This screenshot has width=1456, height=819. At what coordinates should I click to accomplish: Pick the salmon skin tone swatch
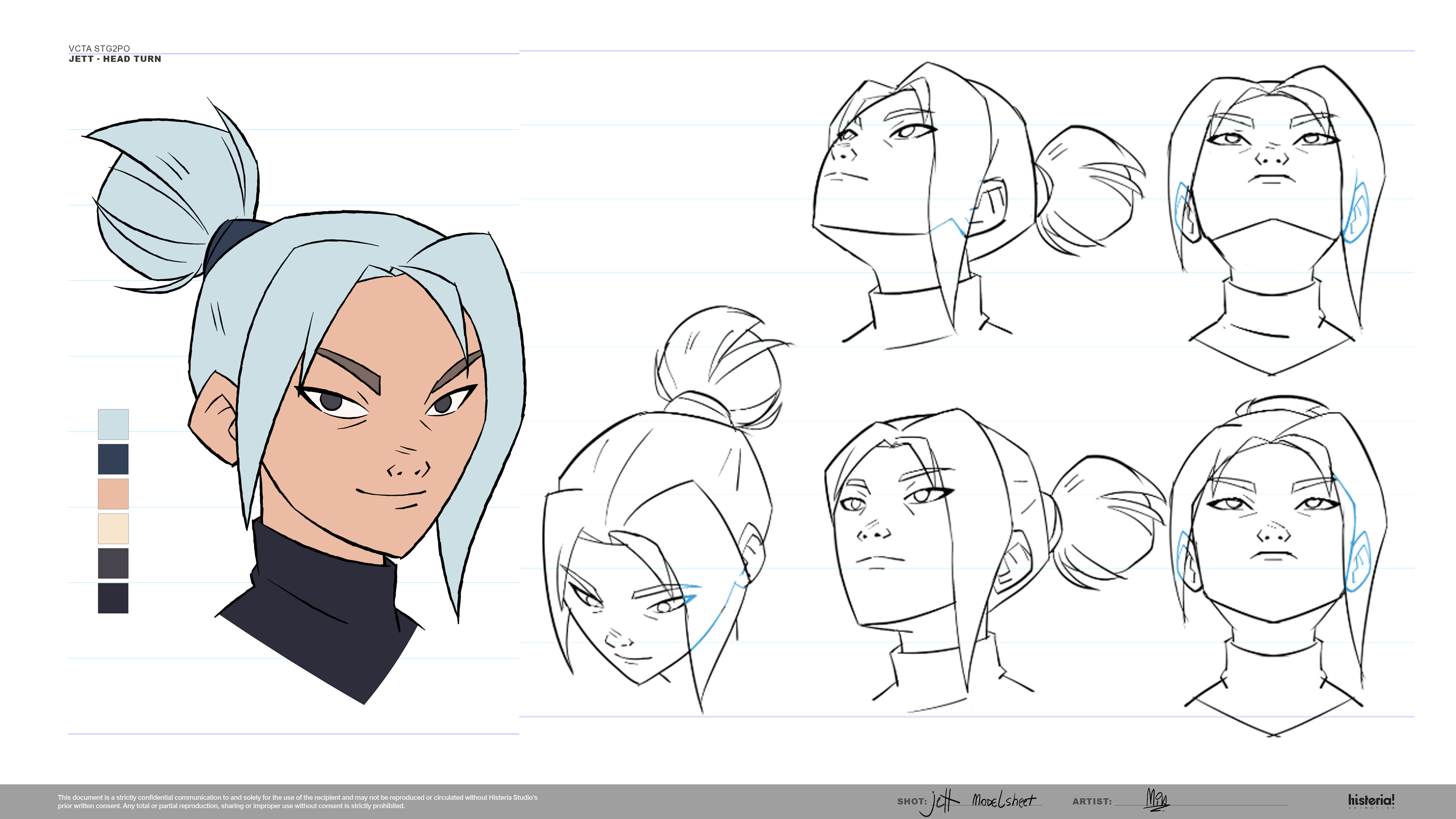tap(113, 494)
